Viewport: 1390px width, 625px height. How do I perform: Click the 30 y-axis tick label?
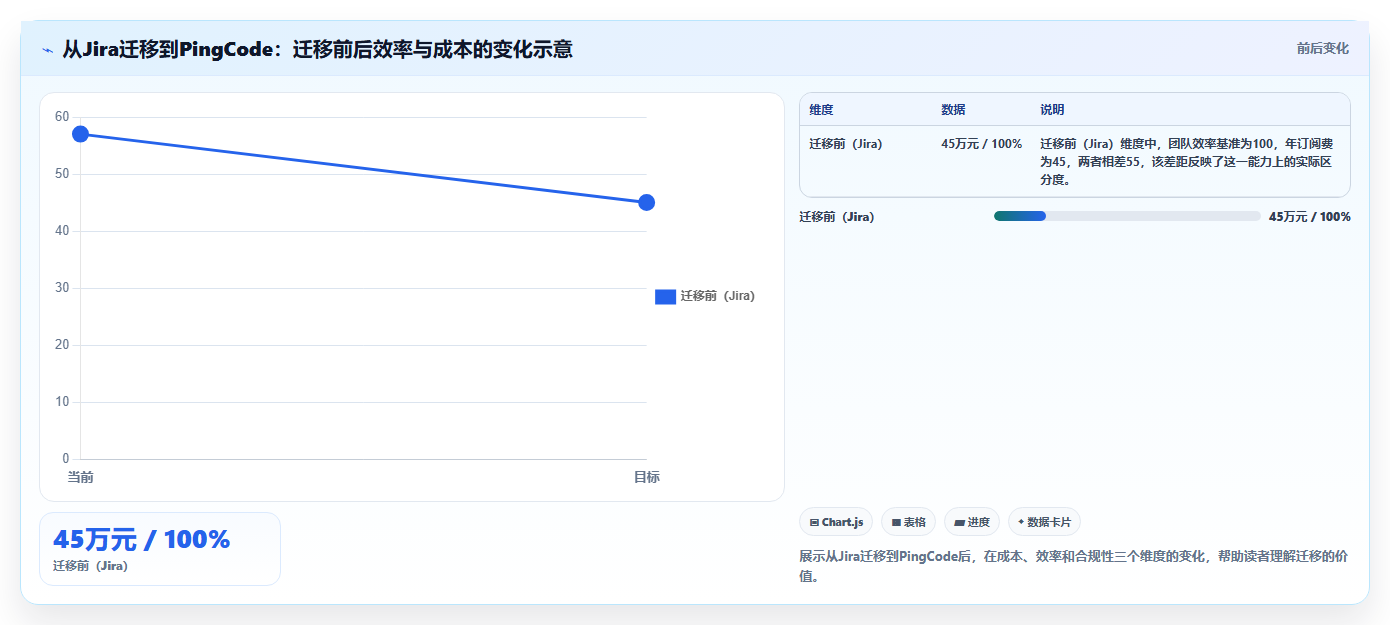(x=62, y=288)
